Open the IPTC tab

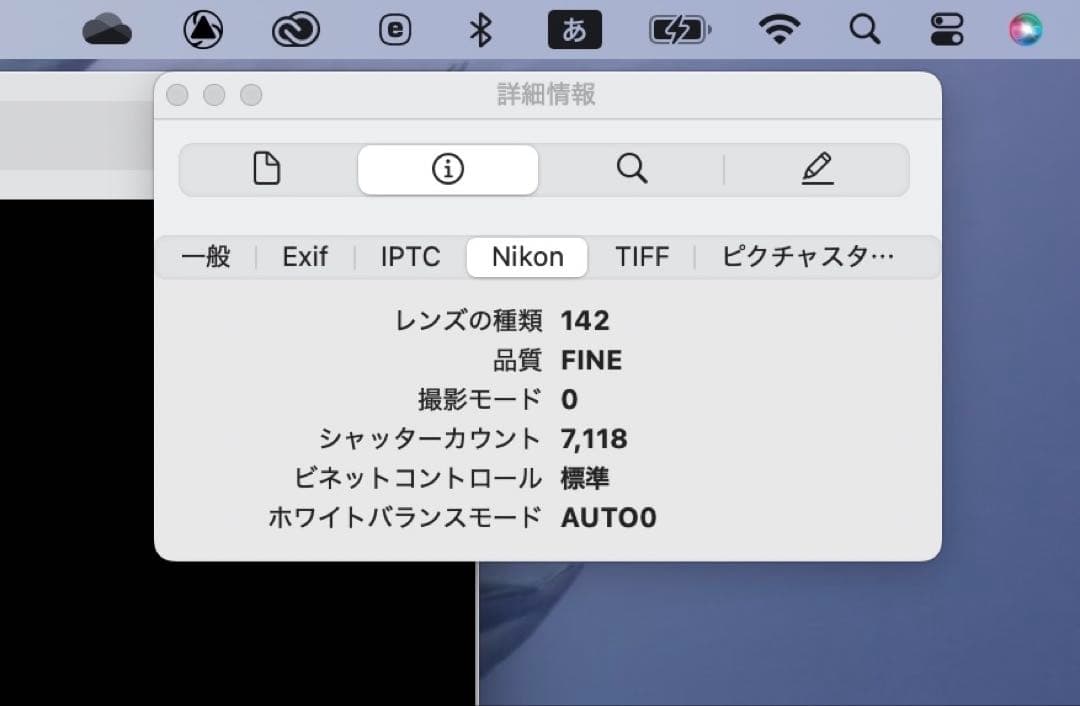click(408, 257)
